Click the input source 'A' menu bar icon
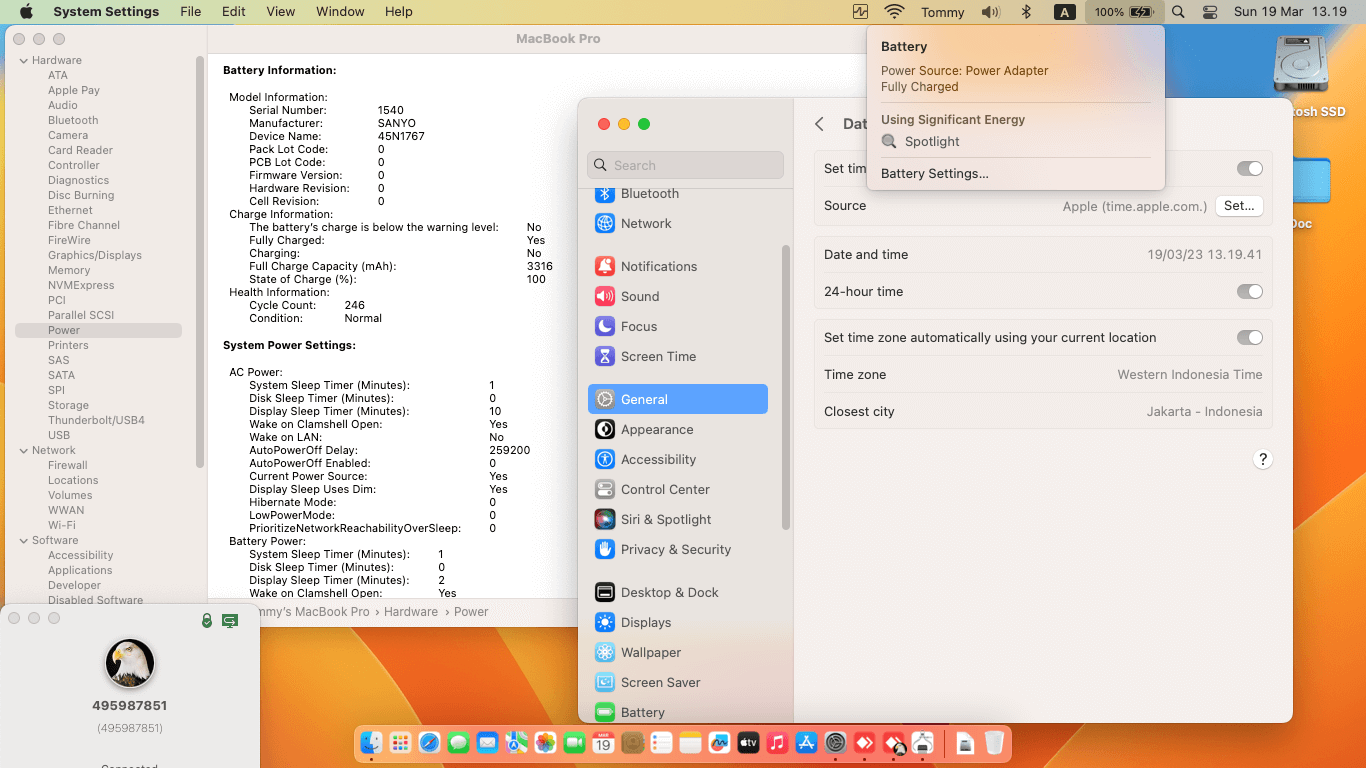The width and height of the screenshot is (1366, 768). click(1065, 12)
